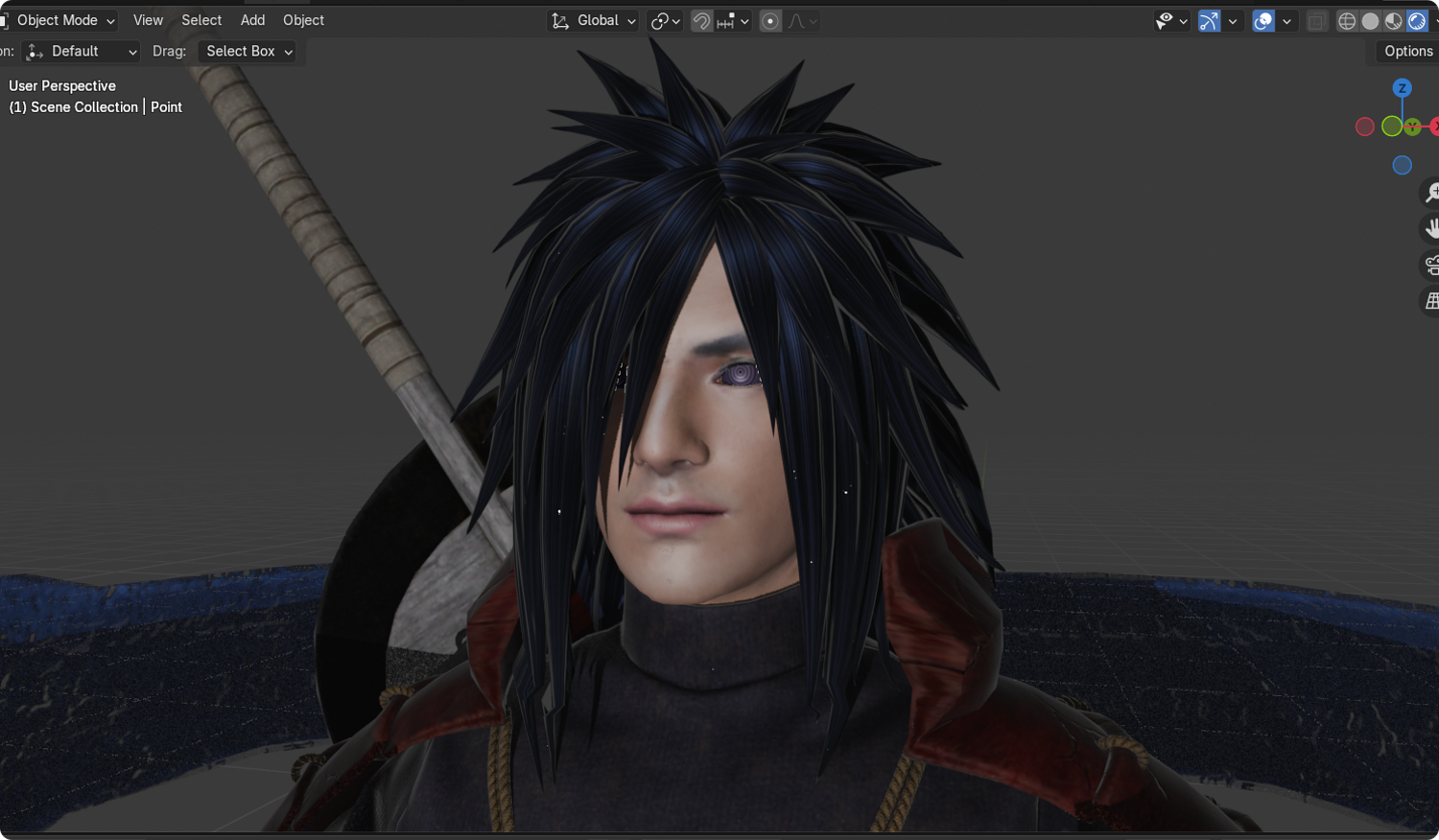
Task: Click the zoom view magnifier icon
Action: coord(1430,193)
